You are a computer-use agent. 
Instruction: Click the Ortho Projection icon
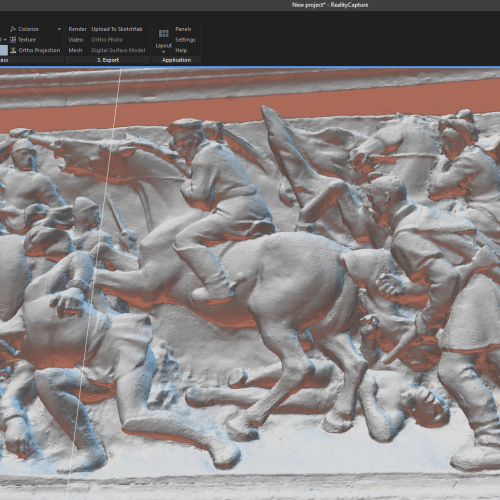coord(13,50)
